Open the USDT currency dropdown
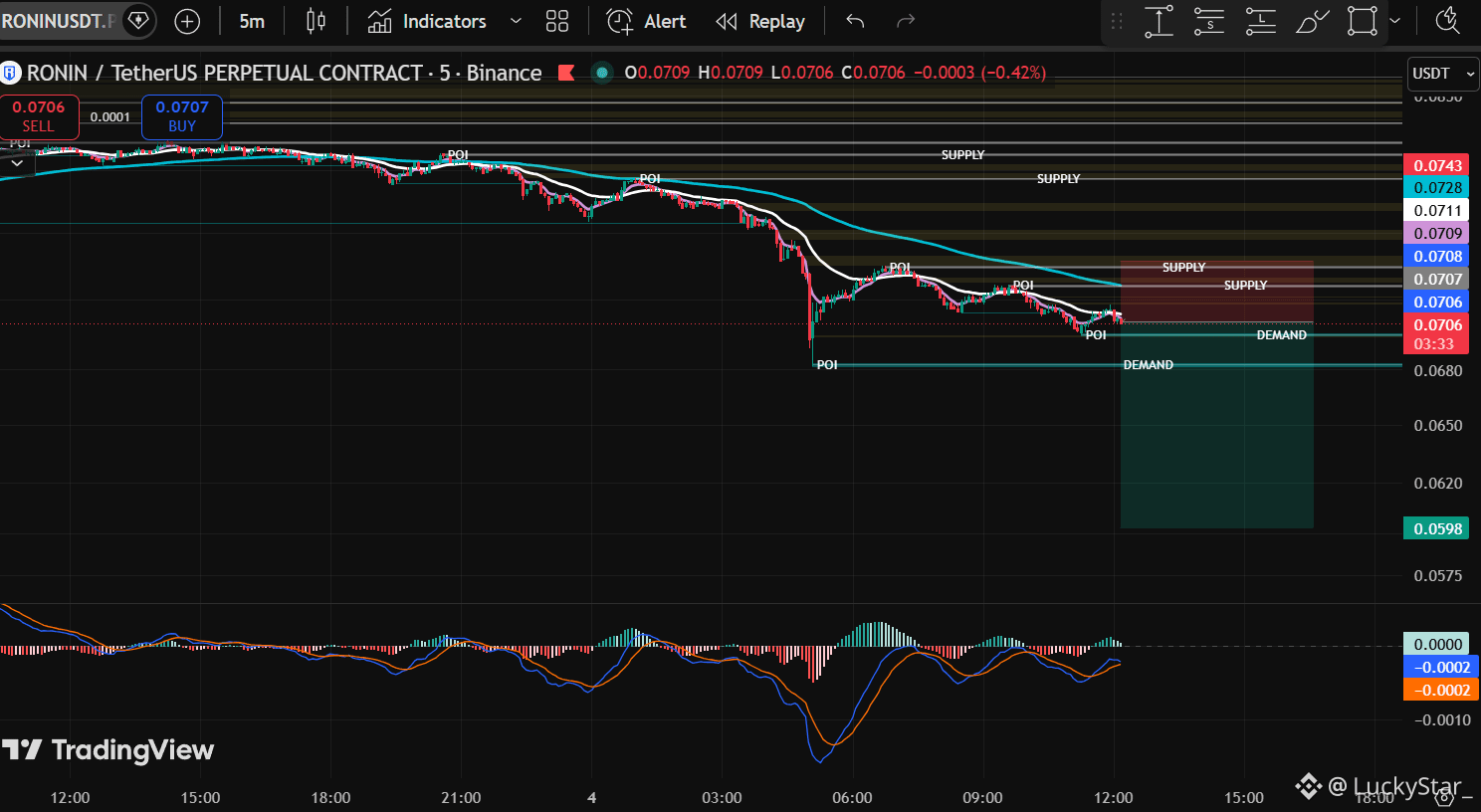Image resolution: width=1481 pixels, height=812 pixels. point(1443,73)
